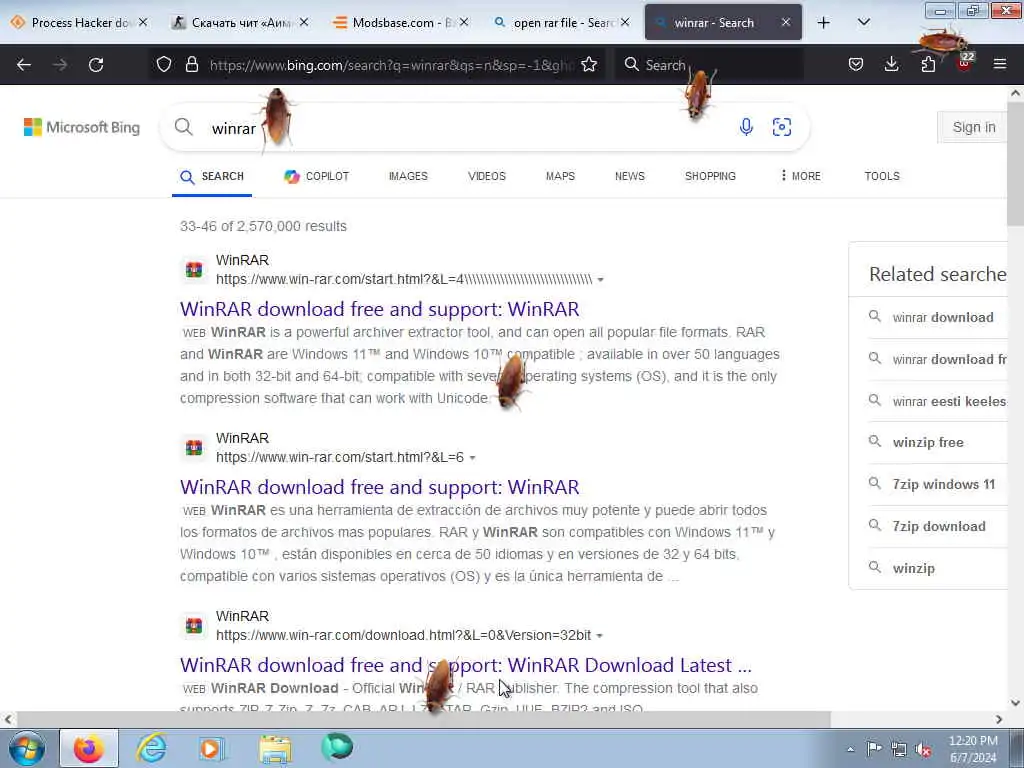
Task: Open File Explorer from taskbar
Action: point(275,748)
